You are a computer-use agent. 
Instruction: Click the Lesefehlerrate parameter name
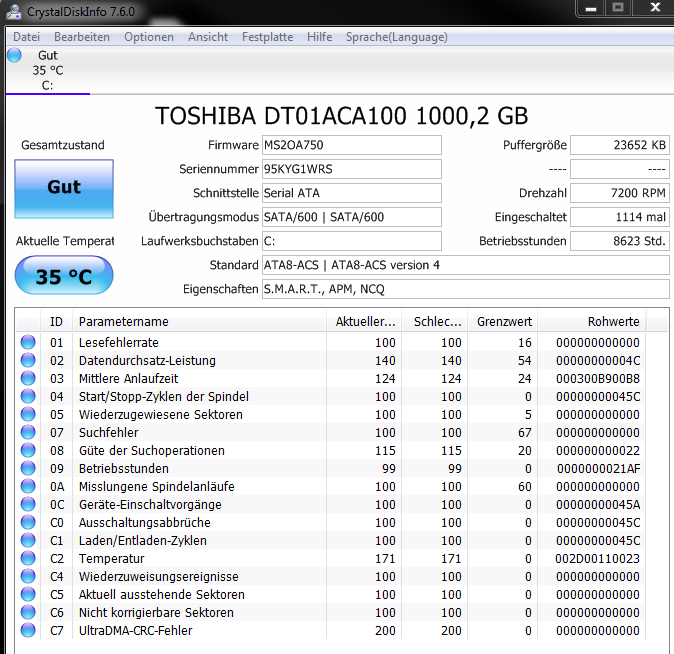point(119,342)
